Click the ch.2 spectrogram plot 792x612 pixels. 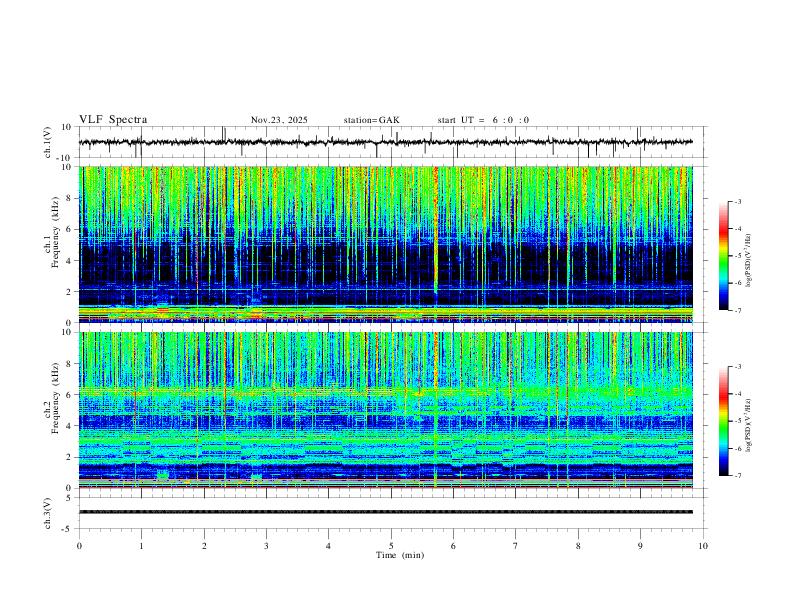pos(385,410)
